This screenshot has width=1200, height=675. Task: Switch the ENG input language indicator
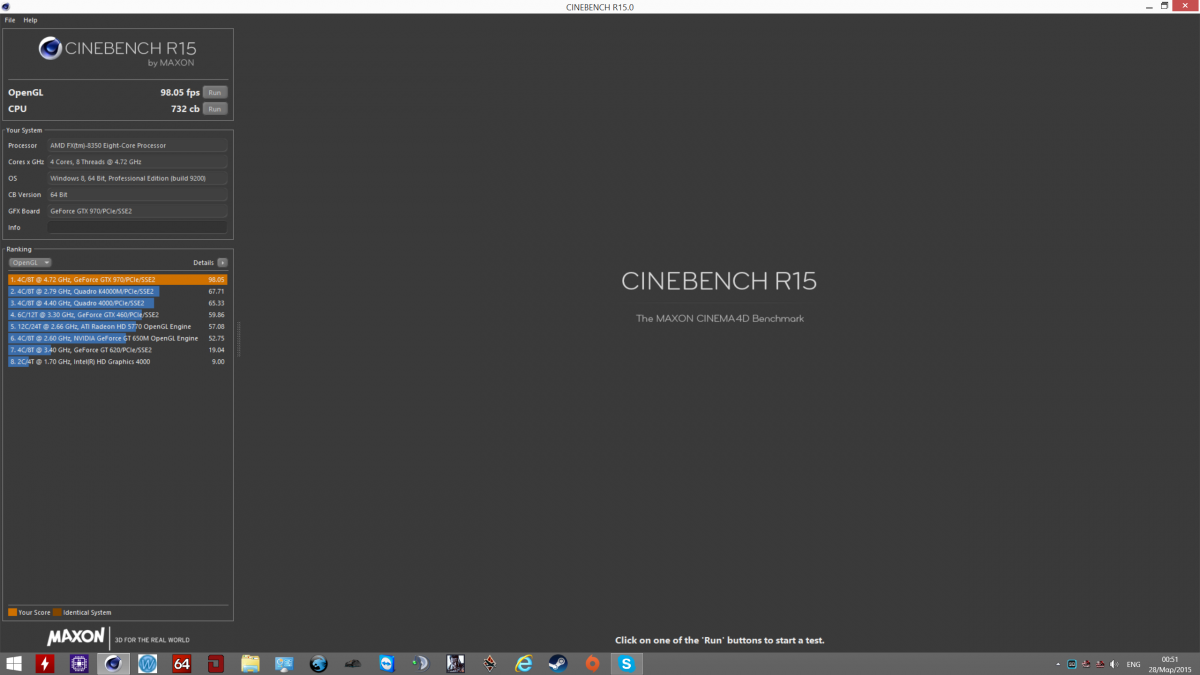(1134, 664)
